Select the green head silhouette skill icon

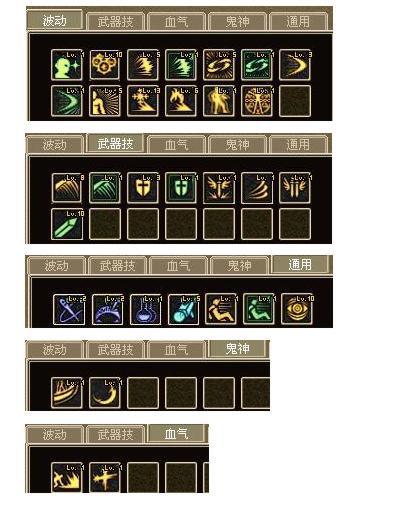coord(67,65)
